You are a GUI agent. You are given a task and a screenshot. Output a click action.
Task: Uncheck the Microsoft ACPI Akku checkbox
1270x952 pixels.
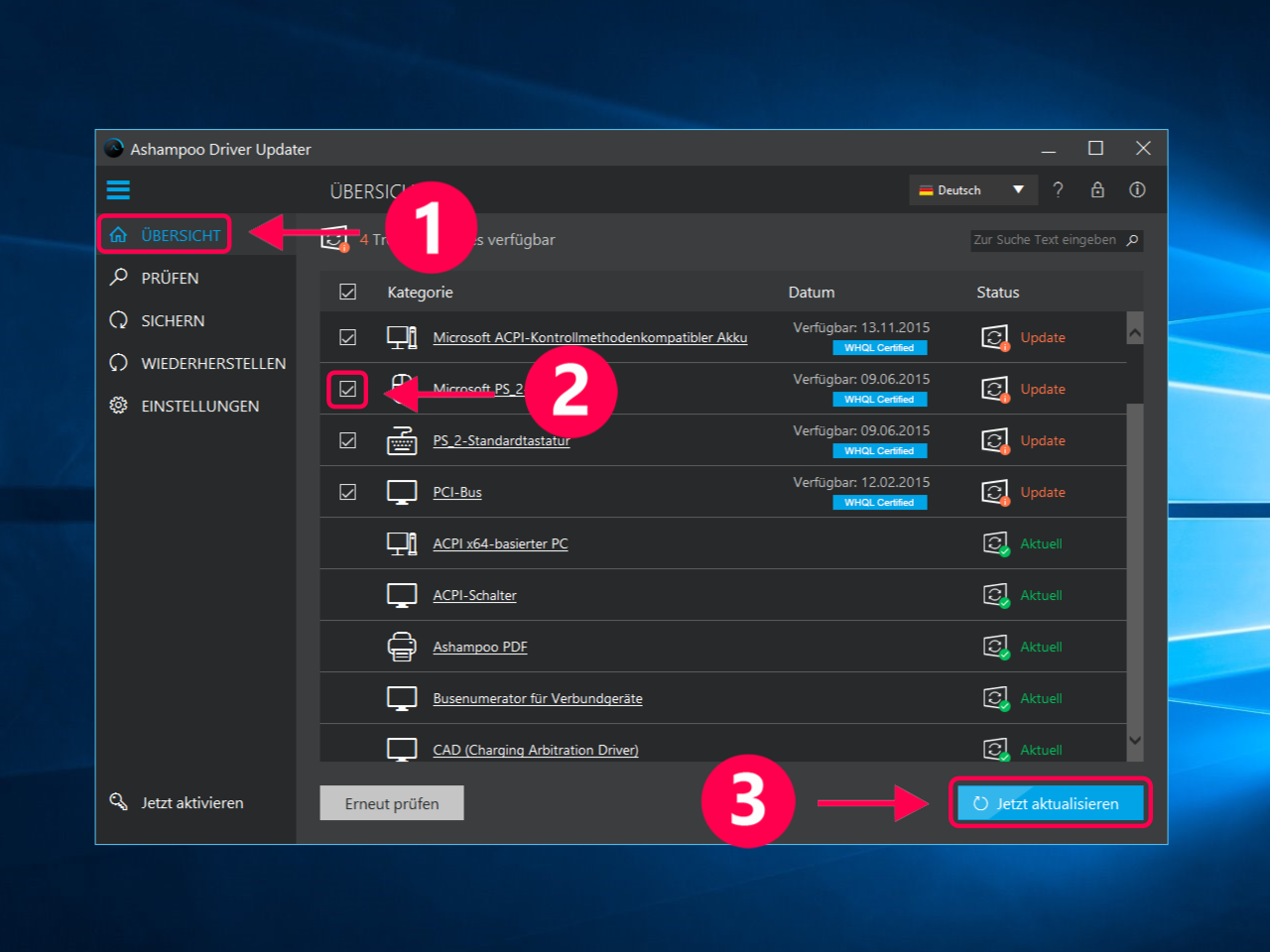[347, 337]
